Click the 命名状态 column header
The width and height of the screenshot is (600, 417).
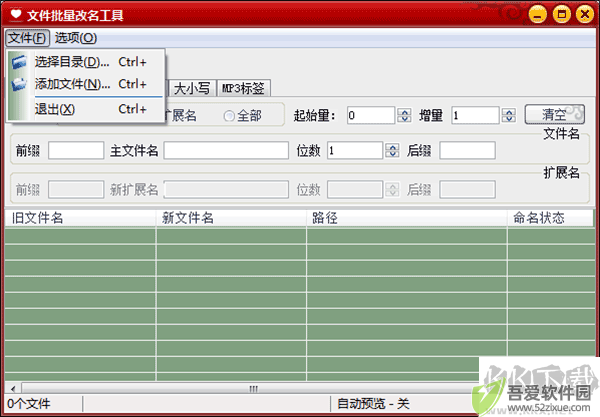tap(550, 218)
